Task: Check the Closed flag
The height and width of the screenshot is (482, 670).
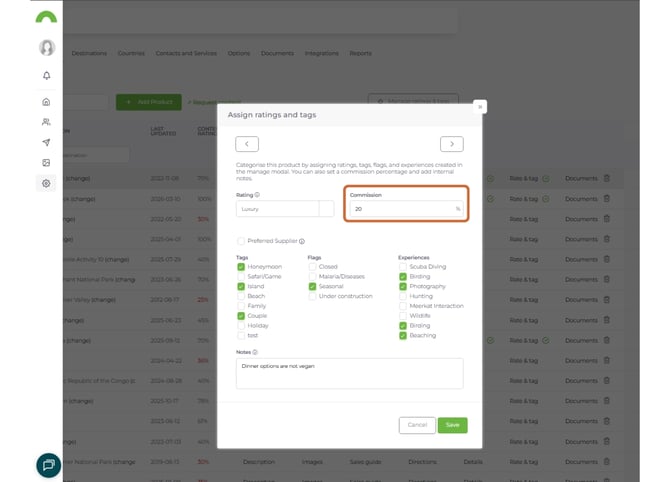Action: click(x=312, y=267)
